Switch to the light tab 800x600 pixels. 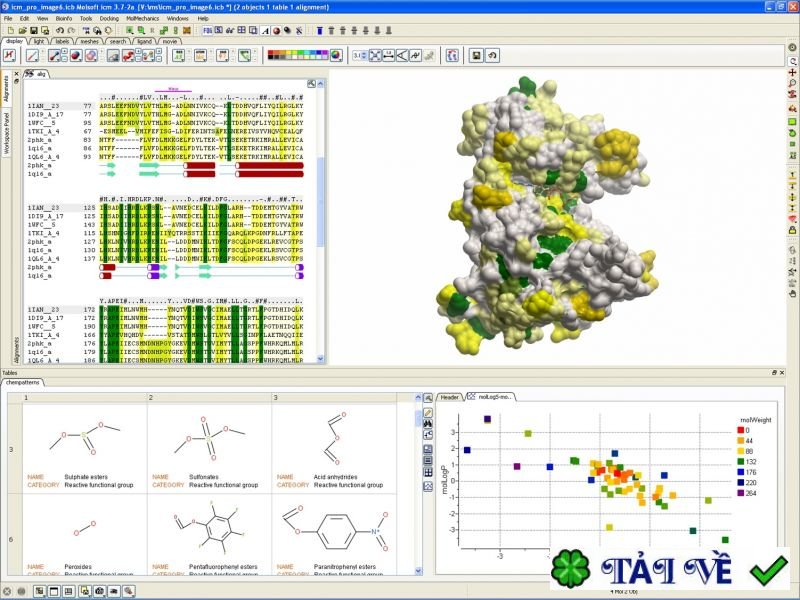tap(39, 41)
